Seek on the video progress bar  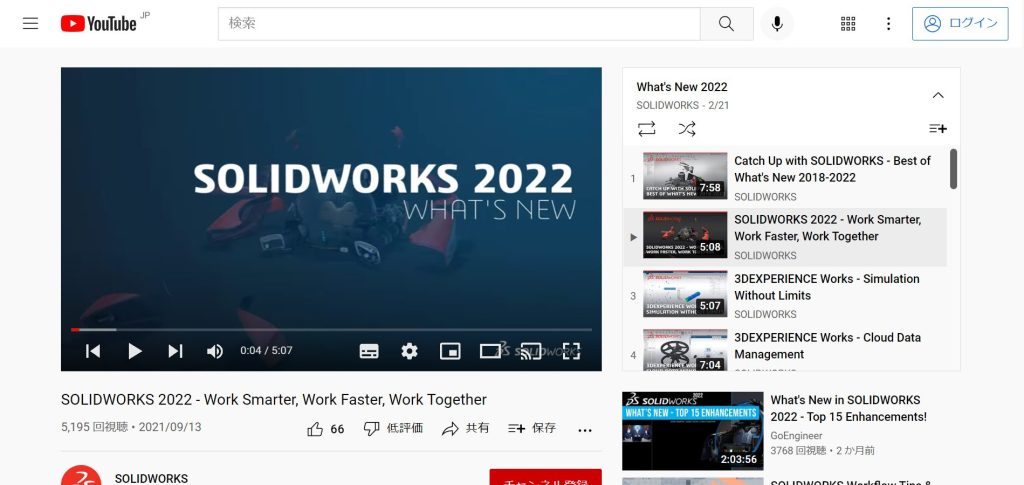[331, 330]
